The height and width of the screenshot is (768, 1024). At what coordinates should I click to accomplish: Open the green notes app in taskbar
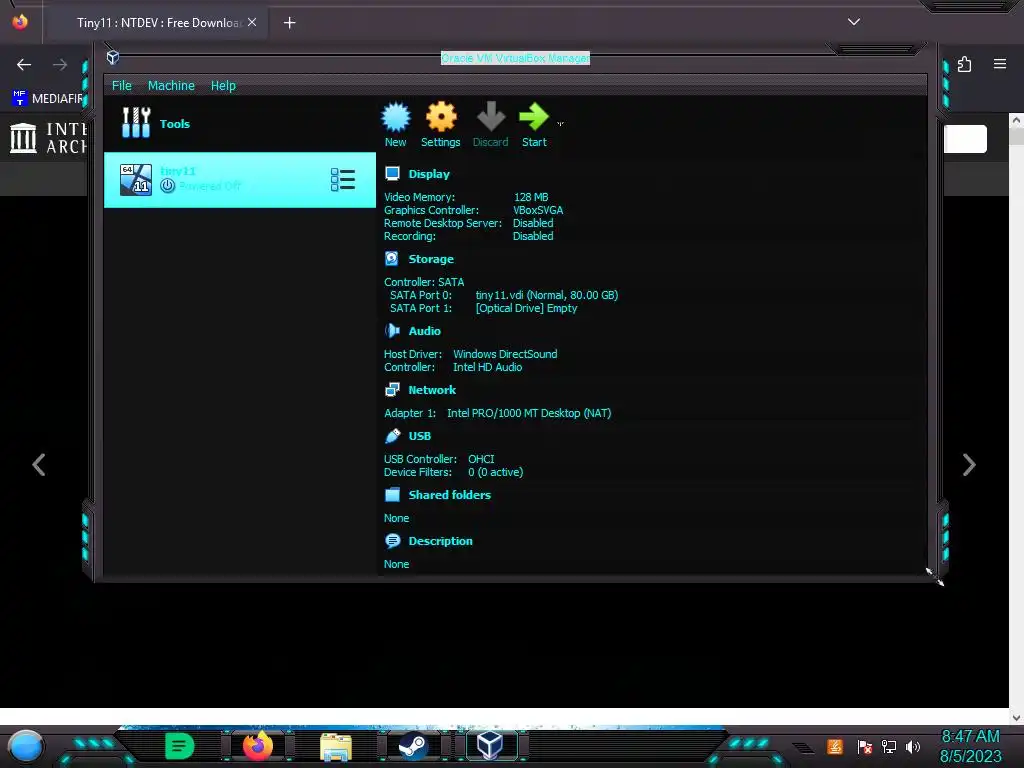click(x=179, y=746)
